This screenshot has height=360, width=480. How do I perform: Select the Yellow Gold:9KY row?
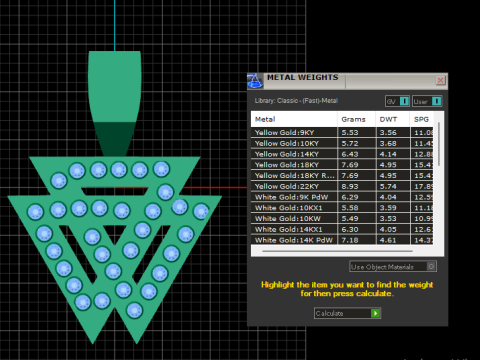pos(342,132)
